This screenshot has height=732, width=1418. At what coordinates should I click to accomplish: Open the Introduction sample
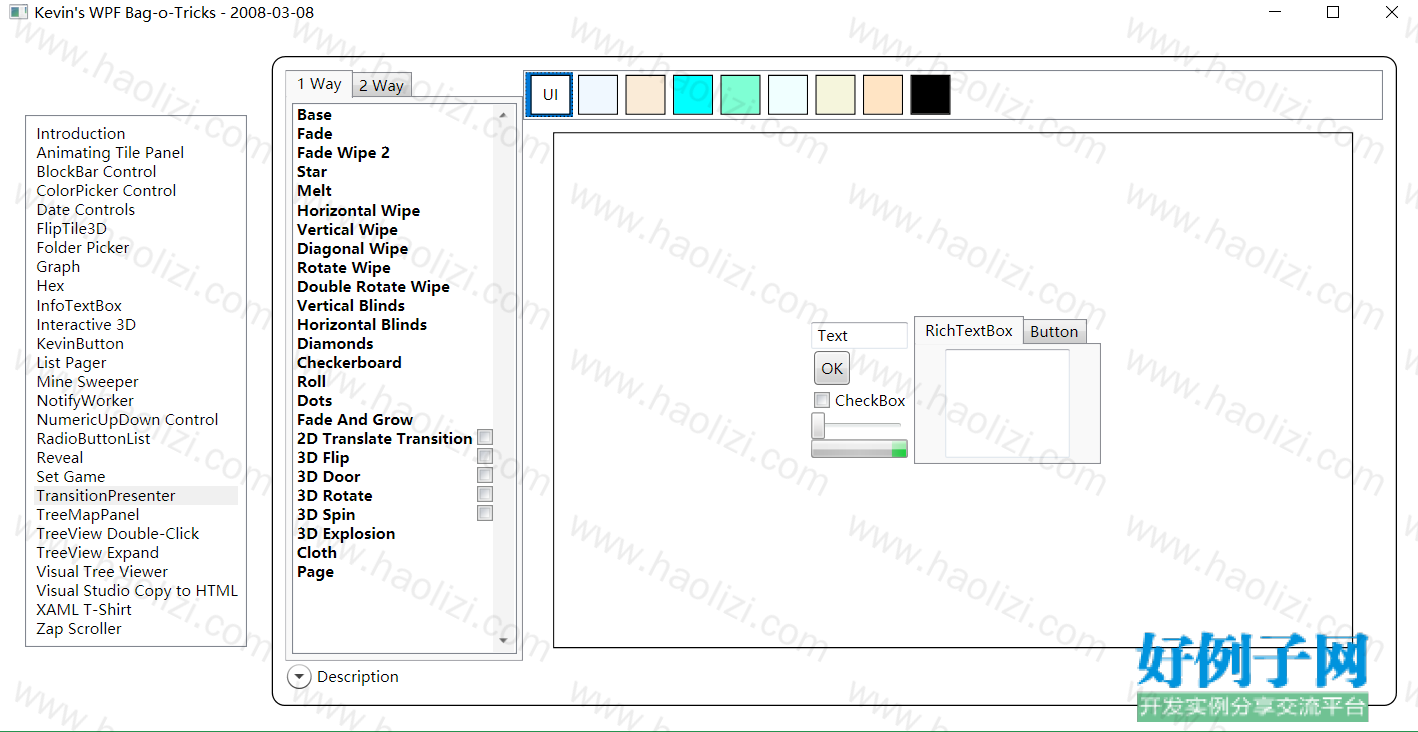point(81,134)
